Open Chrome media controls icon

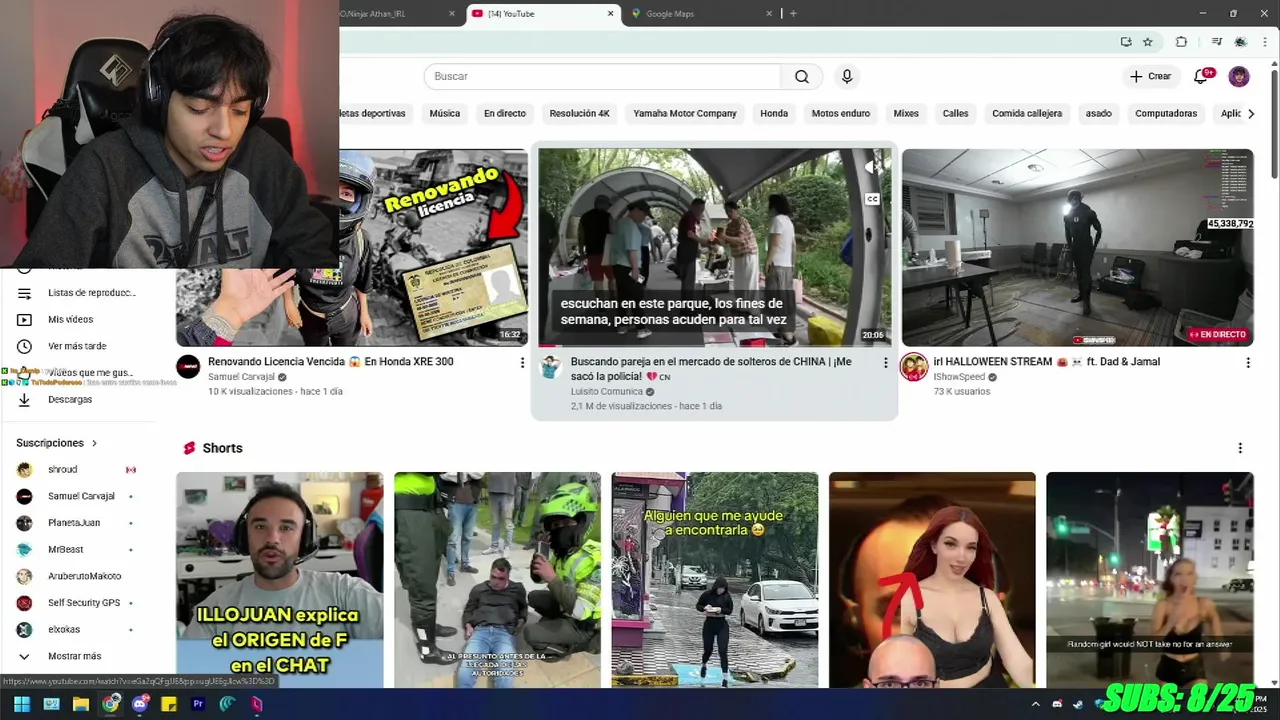pos(1217,42)
